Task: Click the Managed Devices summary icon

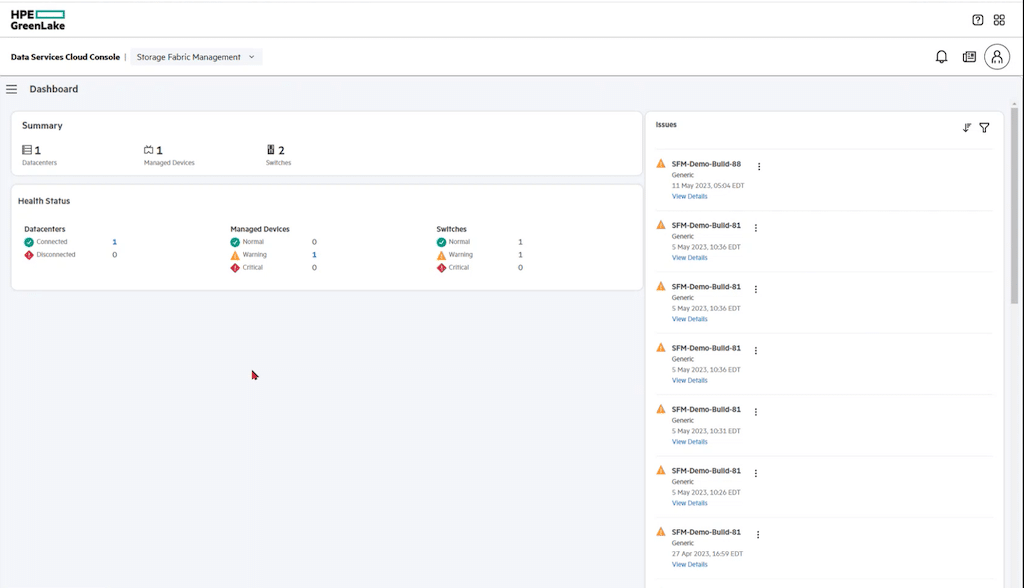Action: [148, 150]
